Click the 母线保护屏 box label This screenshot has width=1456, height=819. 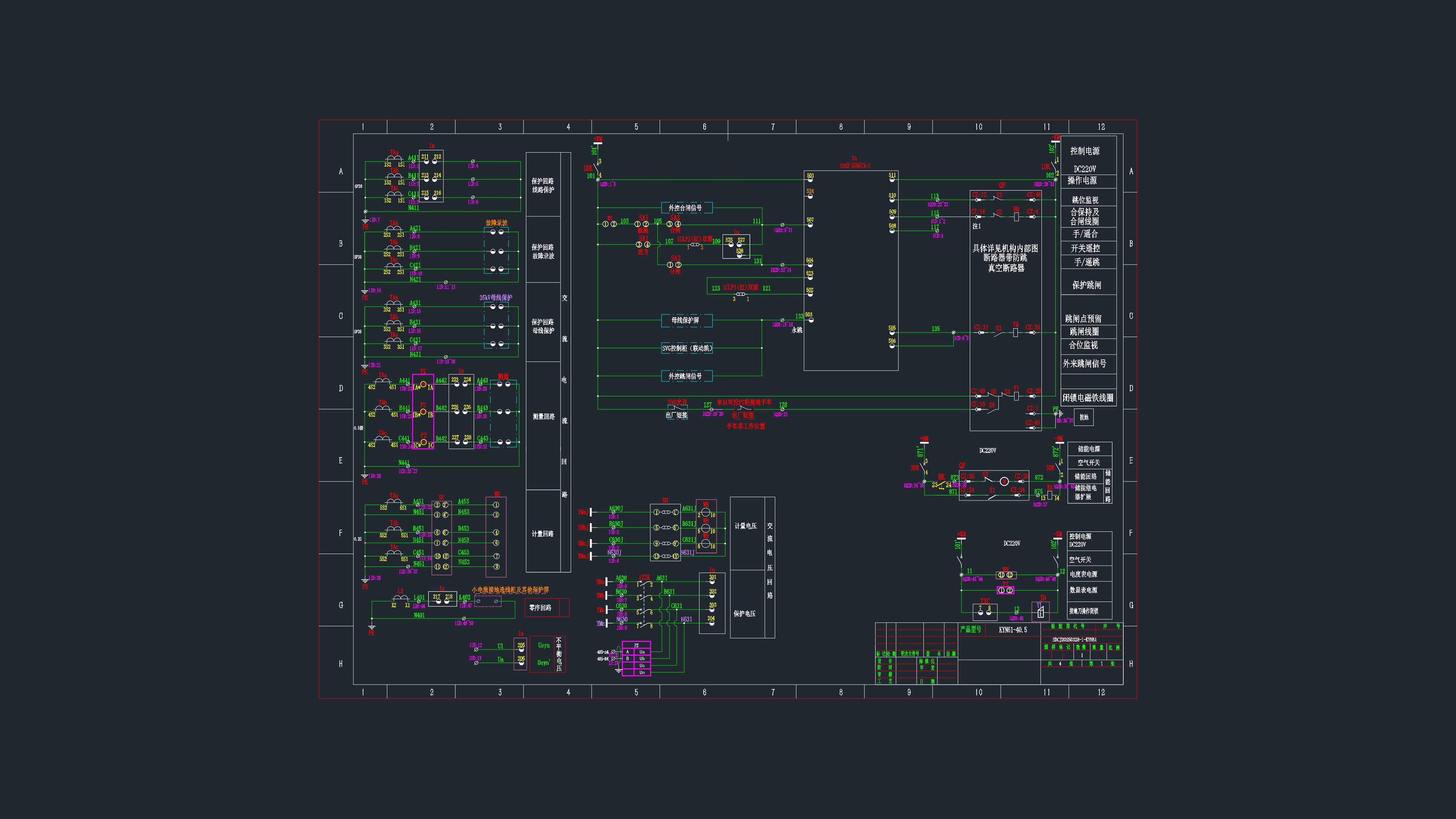[x=686, y=320]
